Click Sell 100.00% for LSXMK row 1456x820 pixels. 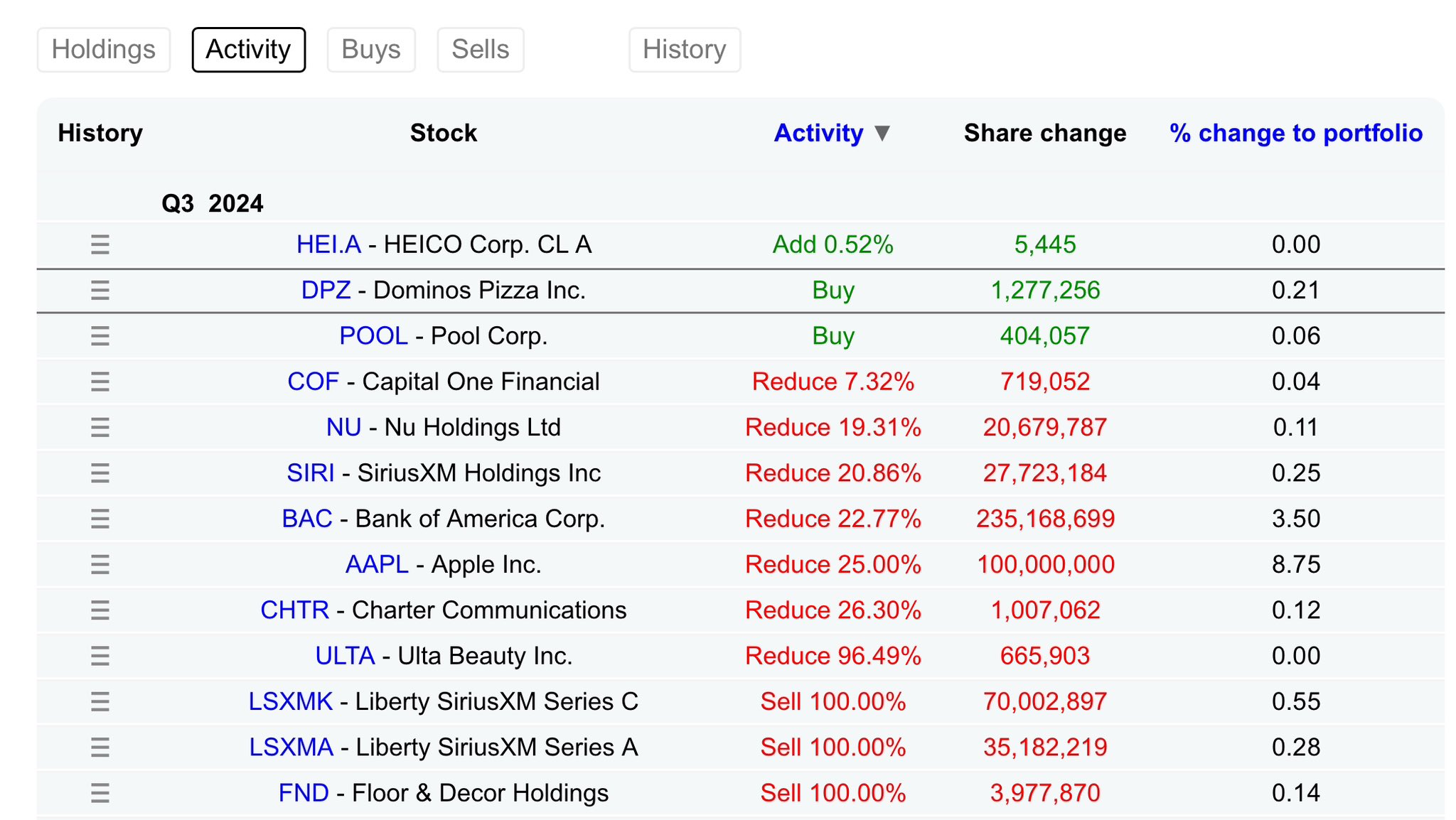tap(833, 701)
